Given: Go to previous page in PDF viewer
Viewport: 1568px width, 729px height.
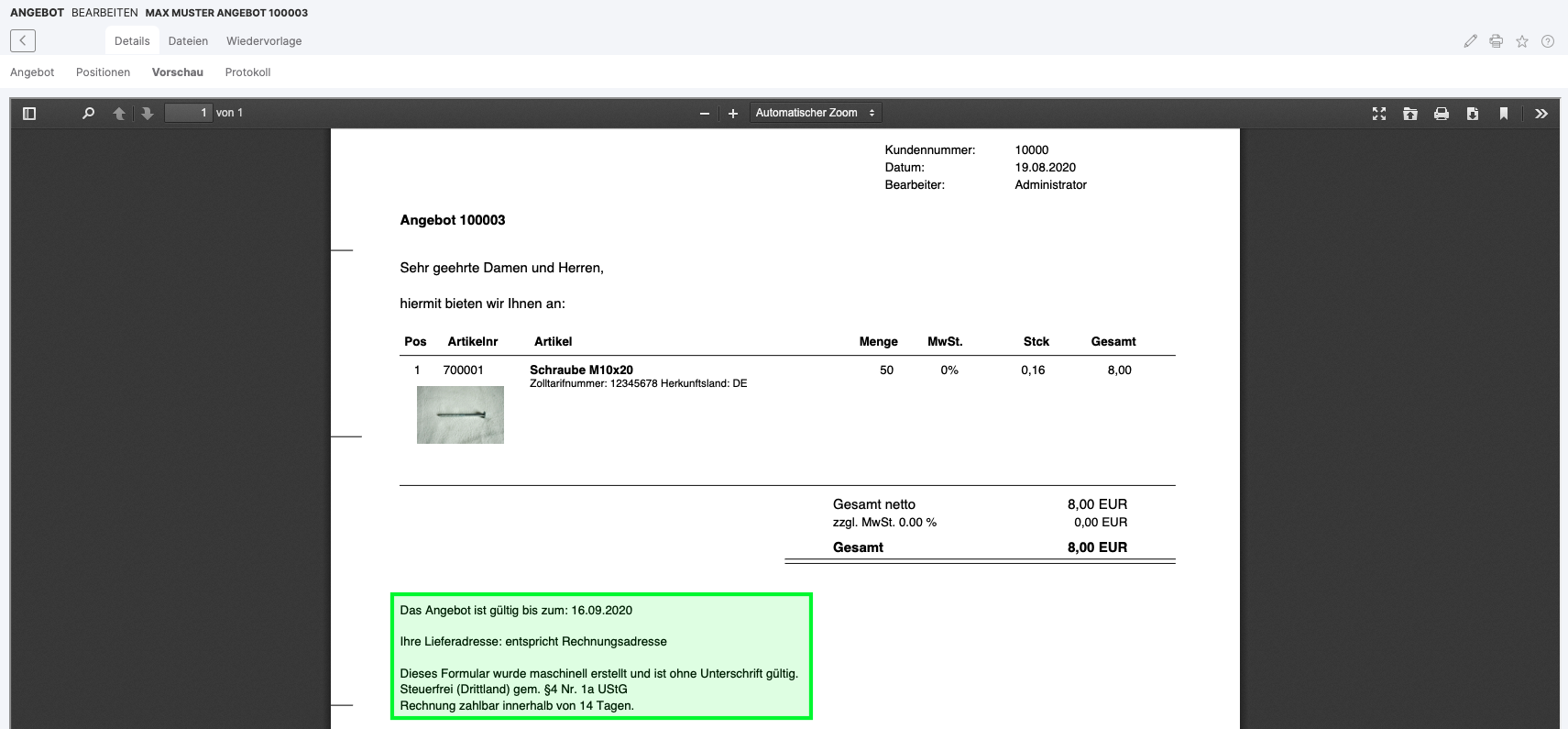Looking at the screenshot, I should (x=118, y=114).
